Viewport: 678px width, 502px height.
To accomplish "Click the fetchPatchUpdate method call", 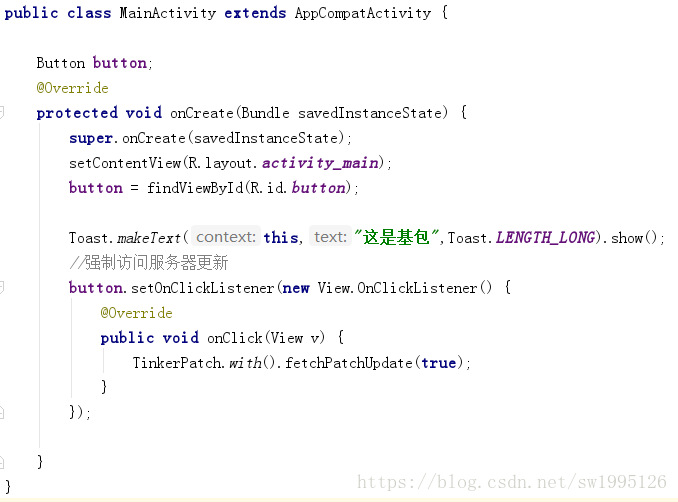I will coord(349,363).
